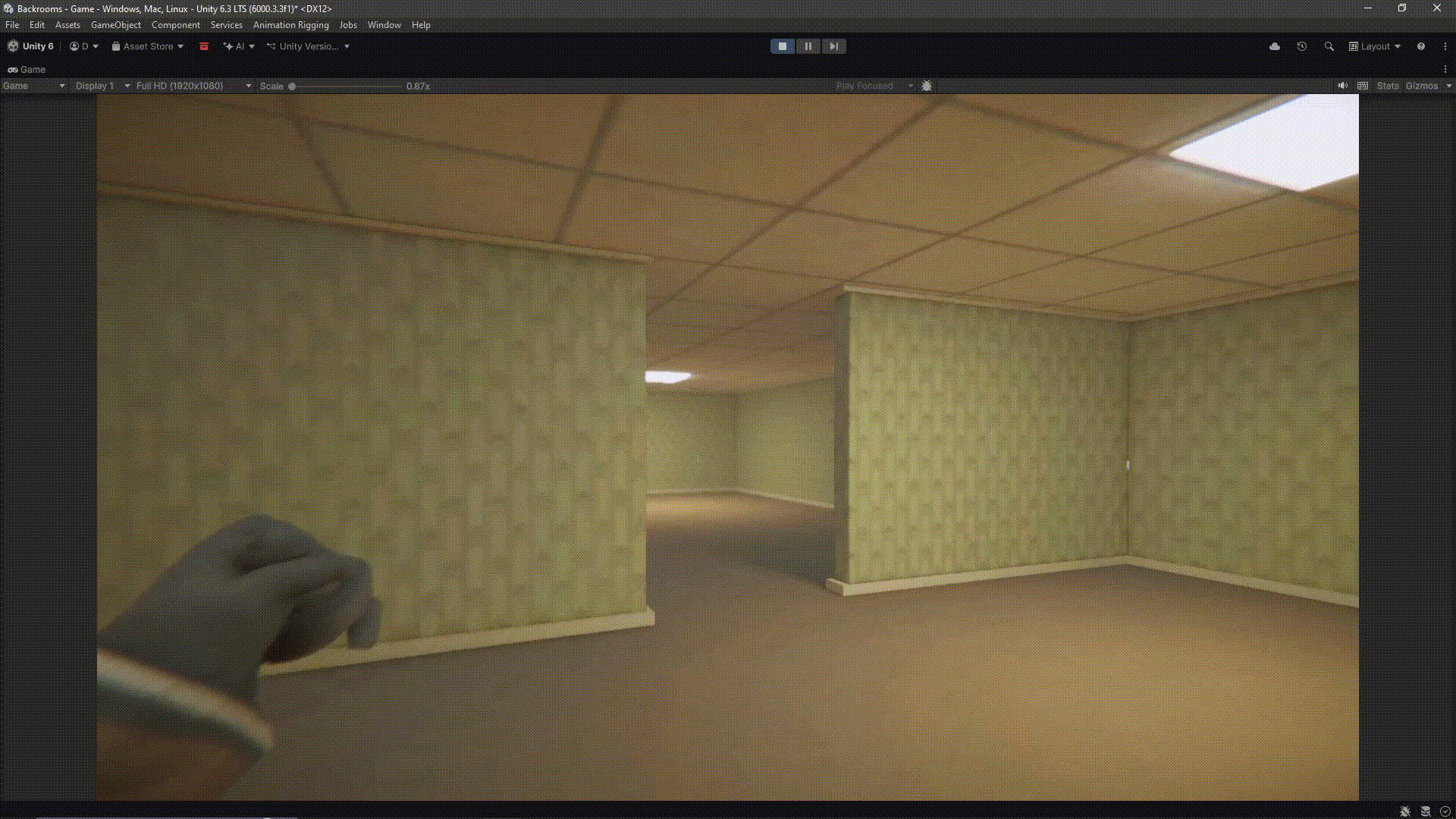
Task: Click the step frame button
Action: pos(833,46)
